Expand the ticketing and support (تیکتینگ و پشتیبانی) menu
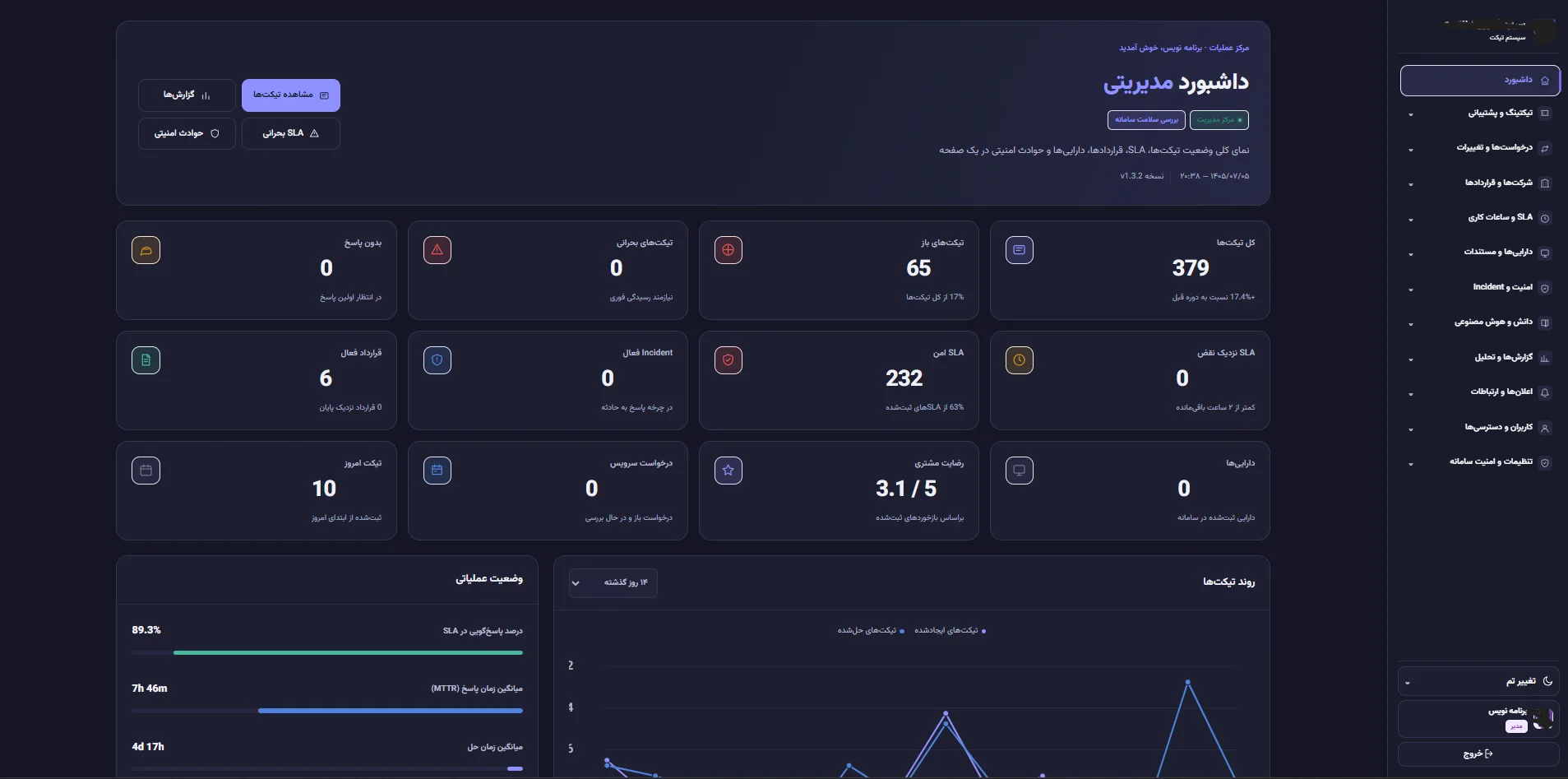Viewport: 1568px width, 779px height. pos(1480,114)
